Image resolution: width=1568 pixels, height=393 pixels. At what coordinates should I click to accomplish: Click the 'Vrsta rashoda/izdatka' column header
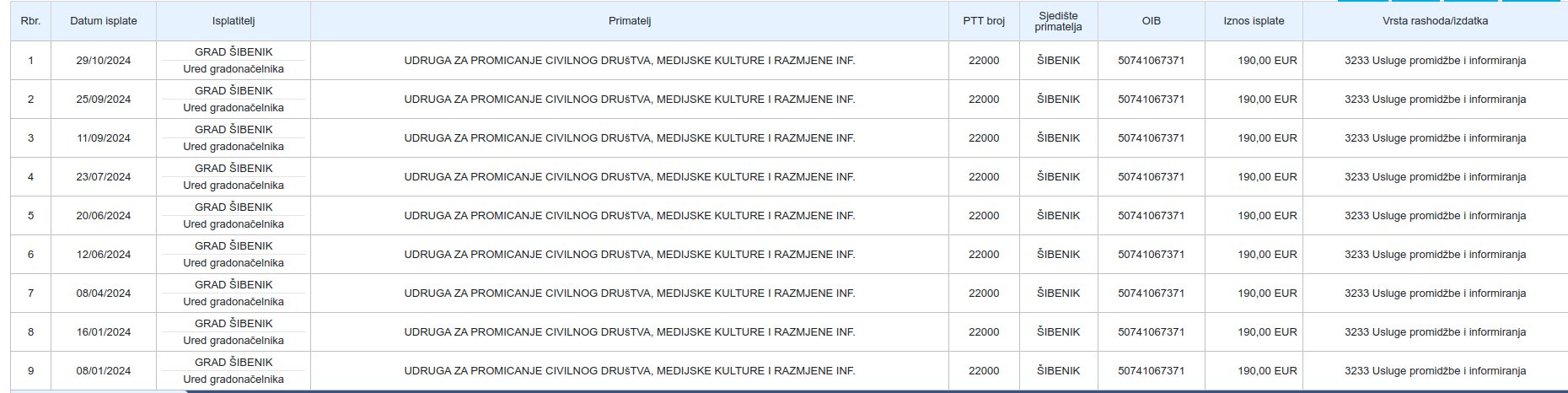[1435, 21]
